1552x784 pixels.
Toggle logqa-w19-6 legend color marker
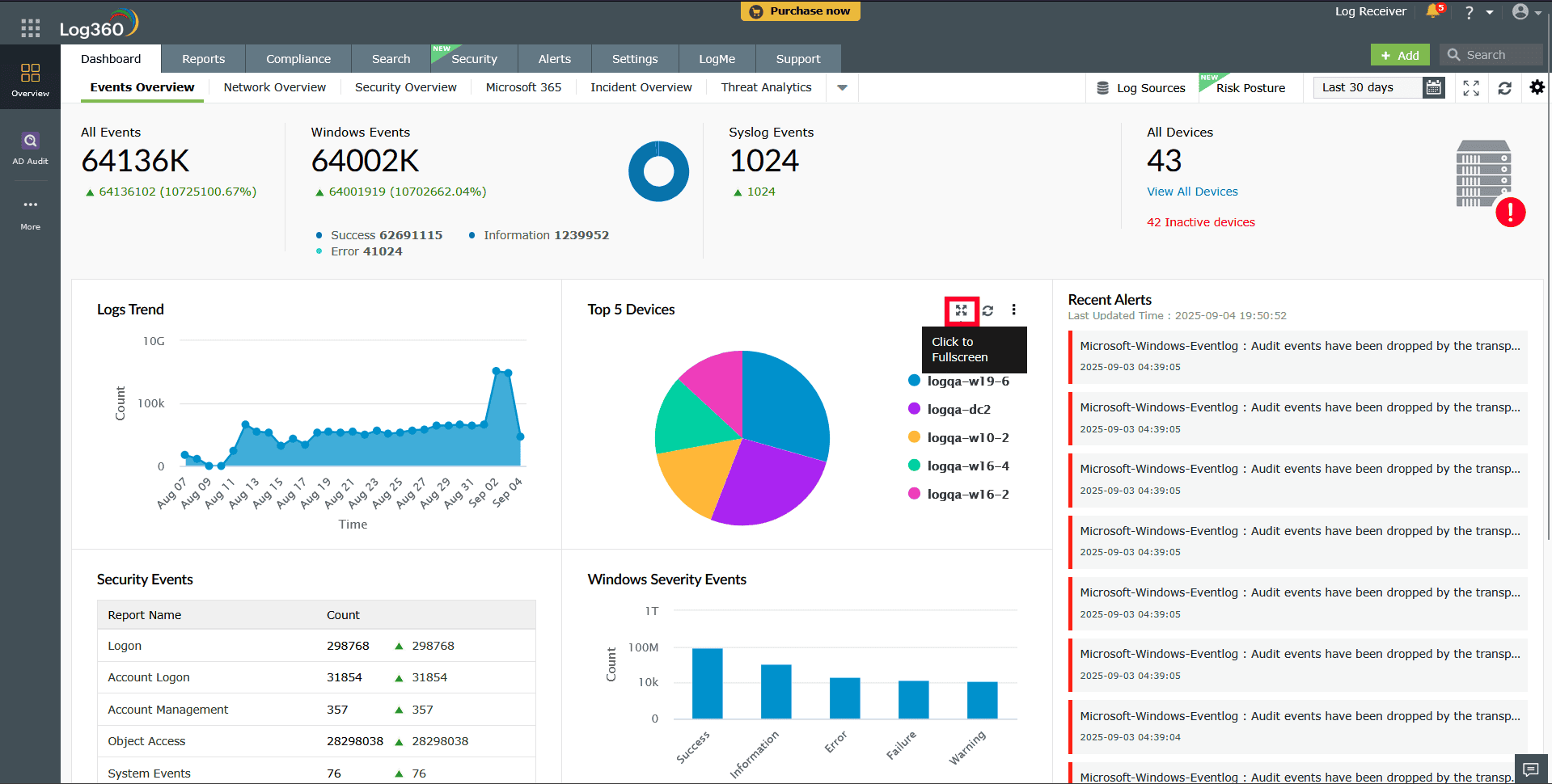(x=914, y=381)
